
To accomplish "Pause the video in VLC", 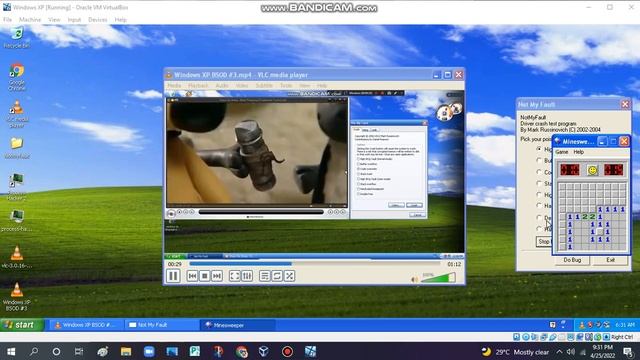I will (173, 276).
